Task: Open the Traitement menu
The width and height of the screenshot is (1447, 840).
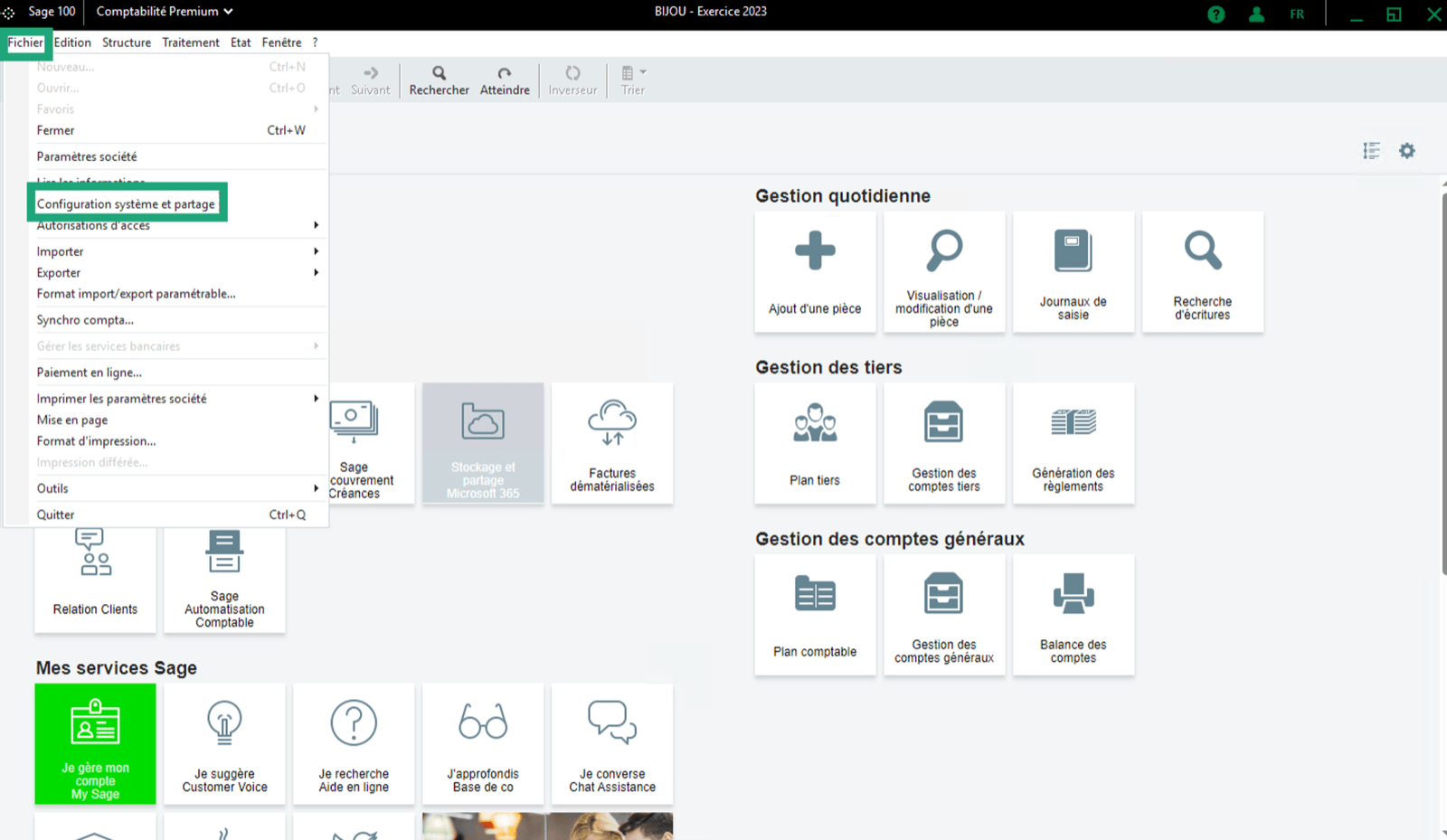Action: (x=191, y=42)
